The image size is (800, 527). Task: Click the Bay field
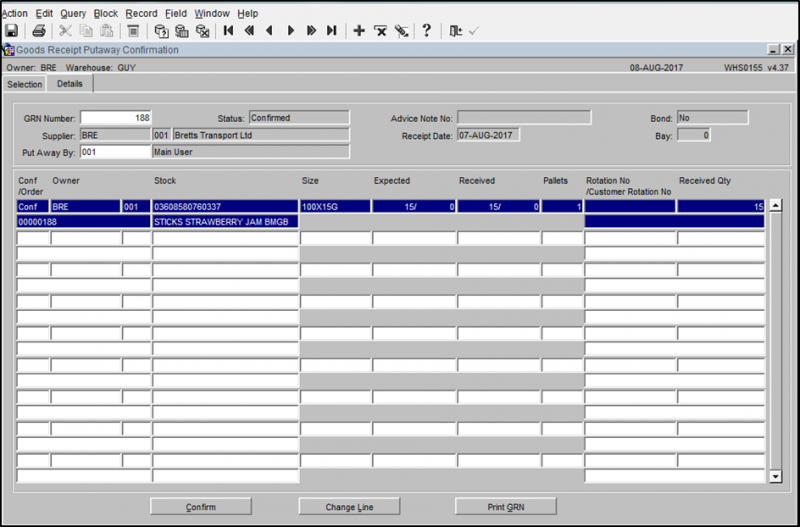click(693, 135)
